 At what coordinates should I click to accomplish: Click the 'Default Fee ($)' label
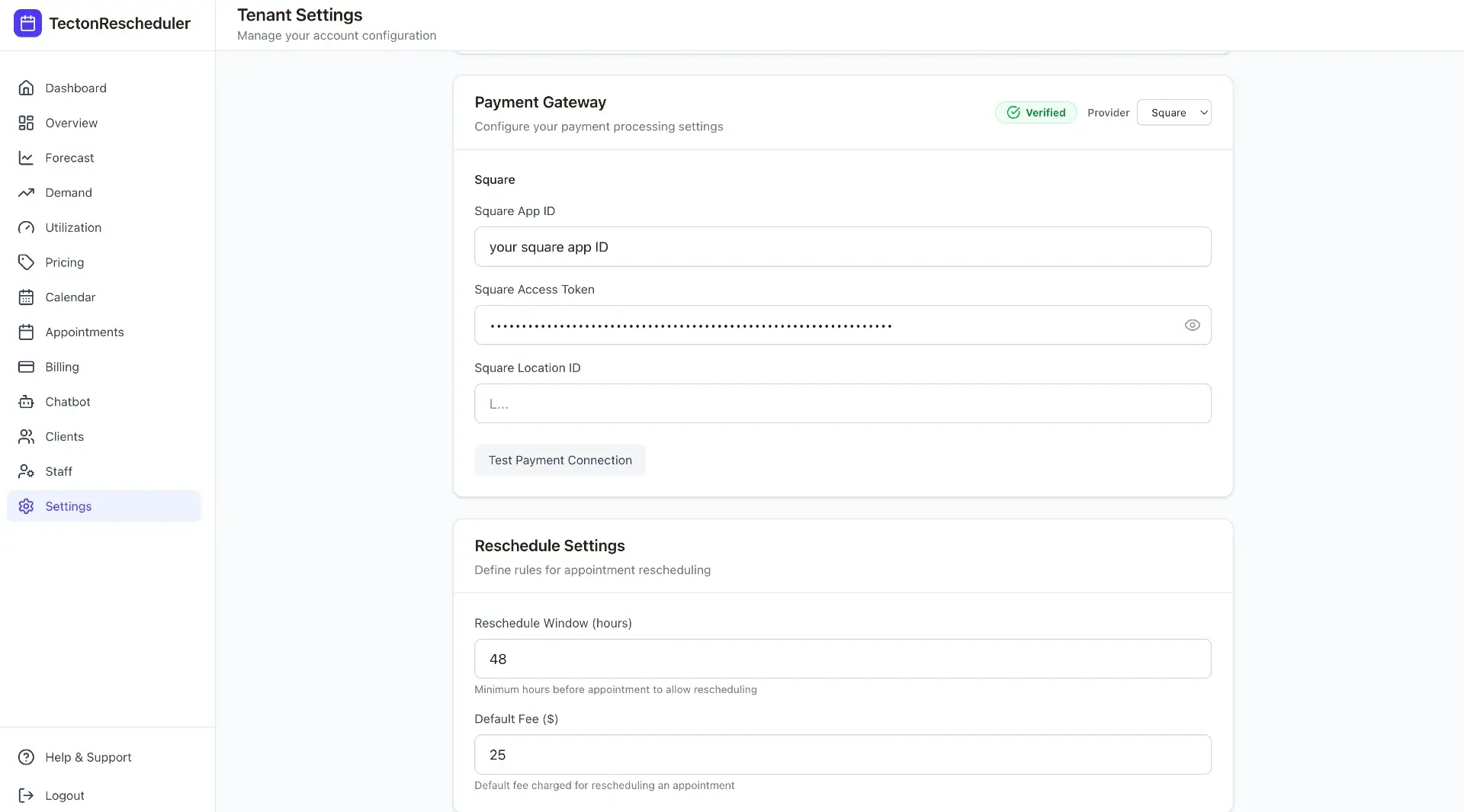(x=515, y=719)
